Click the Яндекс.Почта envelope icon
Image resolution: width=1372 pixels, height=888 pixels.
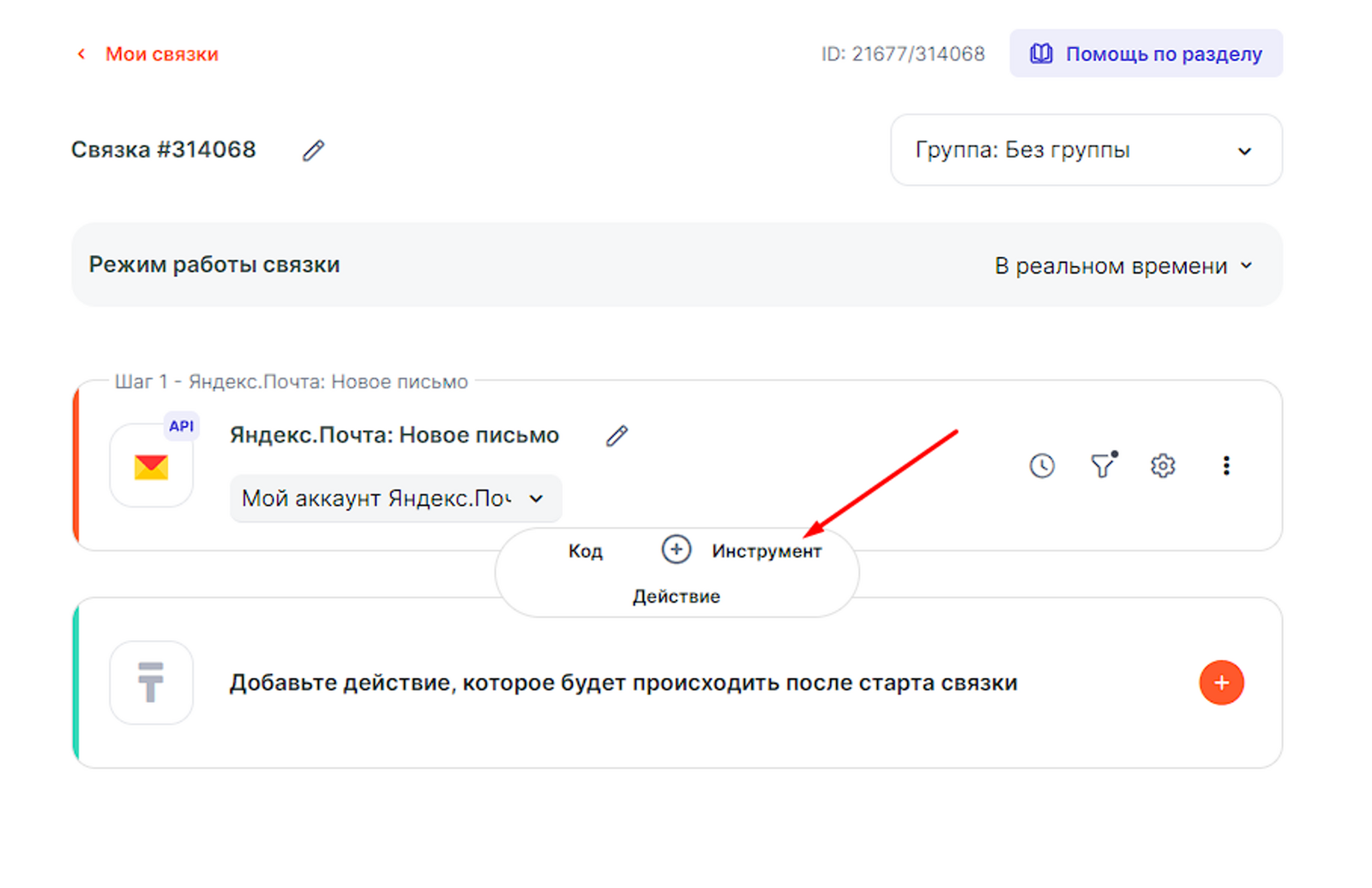point(152,467)
